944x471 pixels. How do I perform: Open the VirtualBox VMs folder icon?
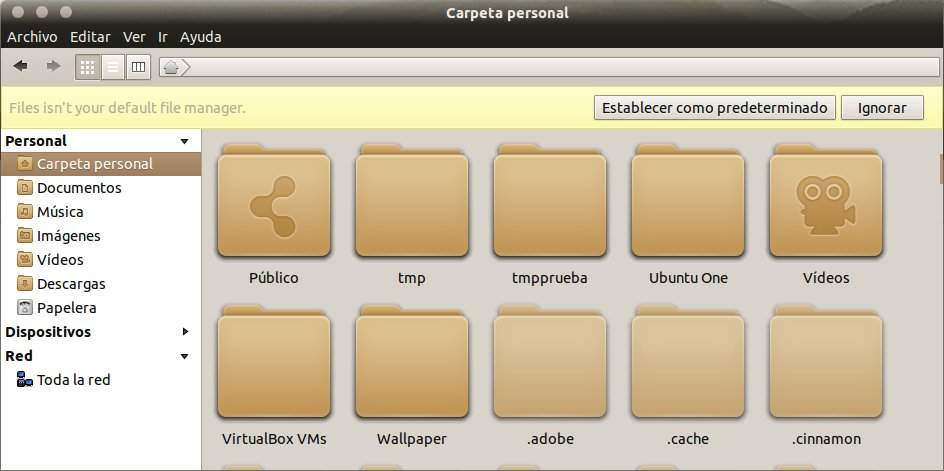274,362
